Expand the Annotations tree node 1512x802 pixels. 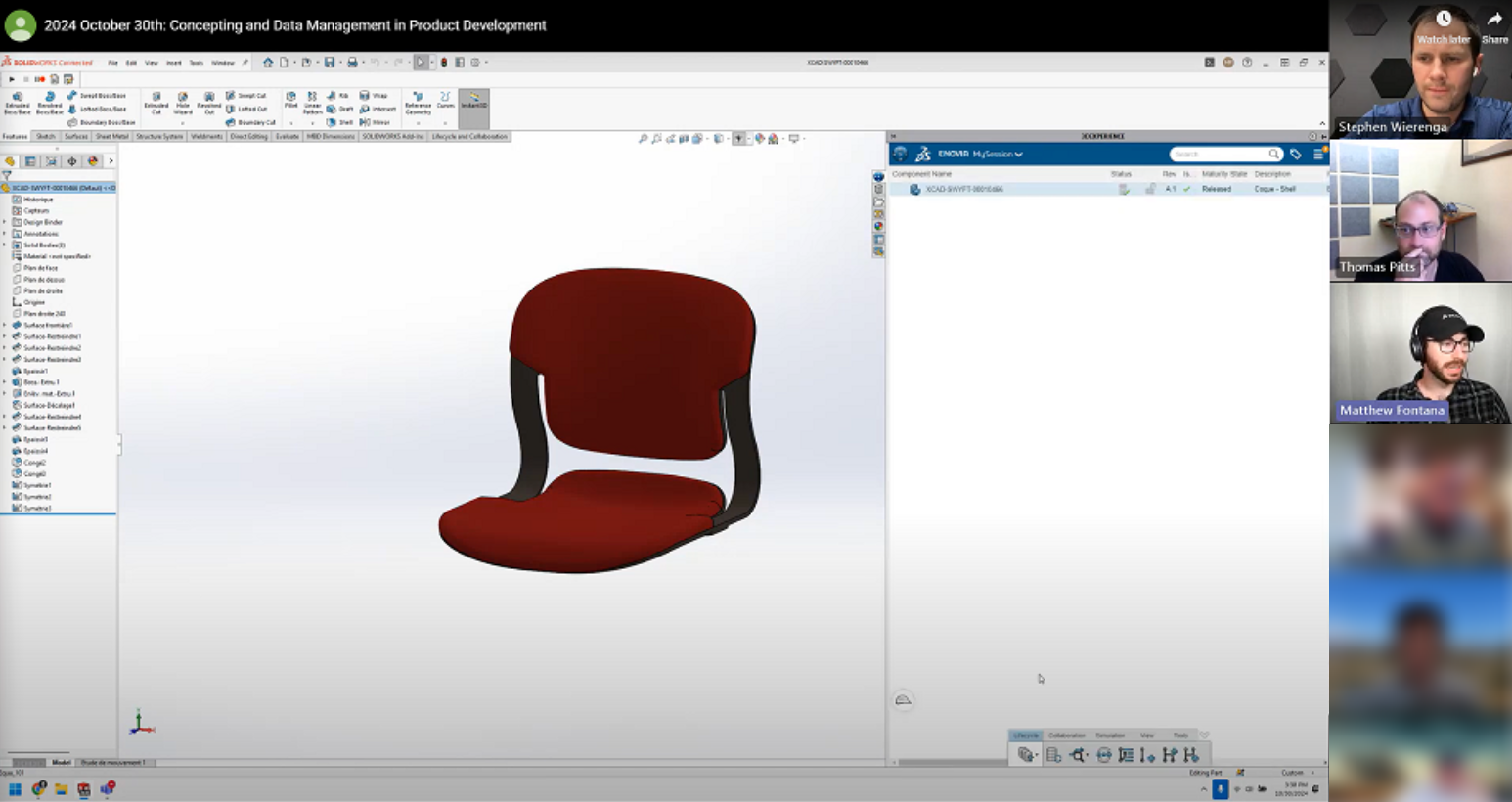click(x=5, y=234)
